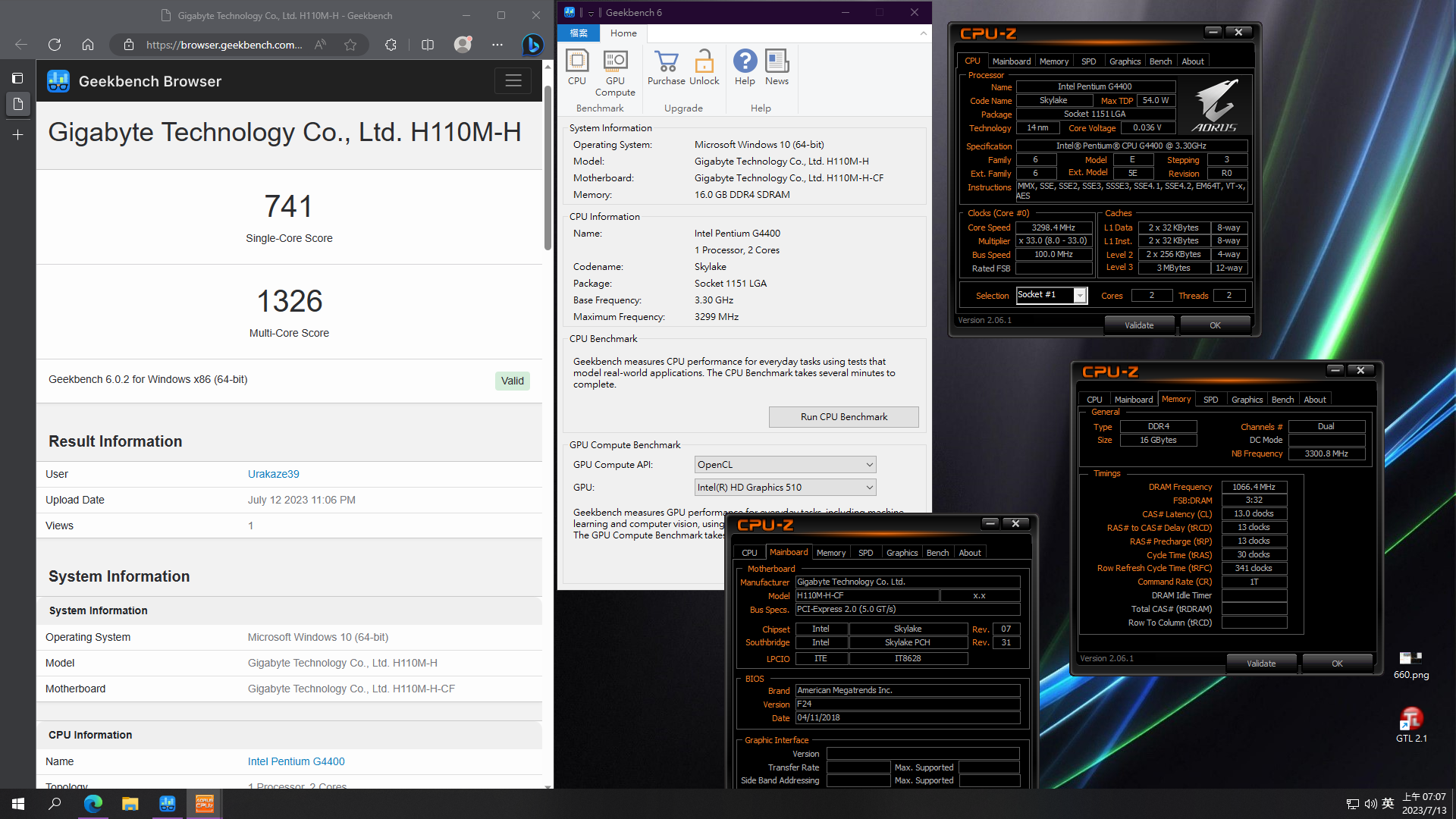
Task: Open the GPU selection dropdown
Action: 786,488
